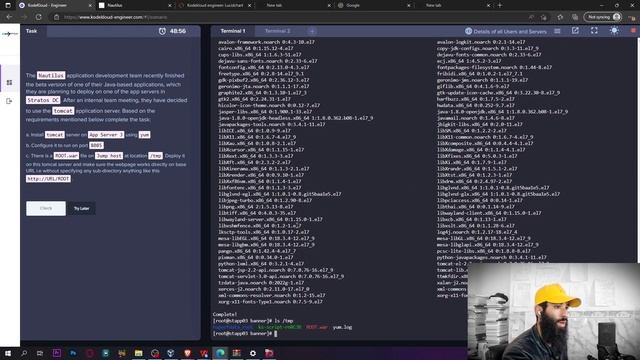Screen dimensions: 640x360
Task: Switch to KodeKloud engineer Lucidchart browser tab
Action: pos(215,5)
